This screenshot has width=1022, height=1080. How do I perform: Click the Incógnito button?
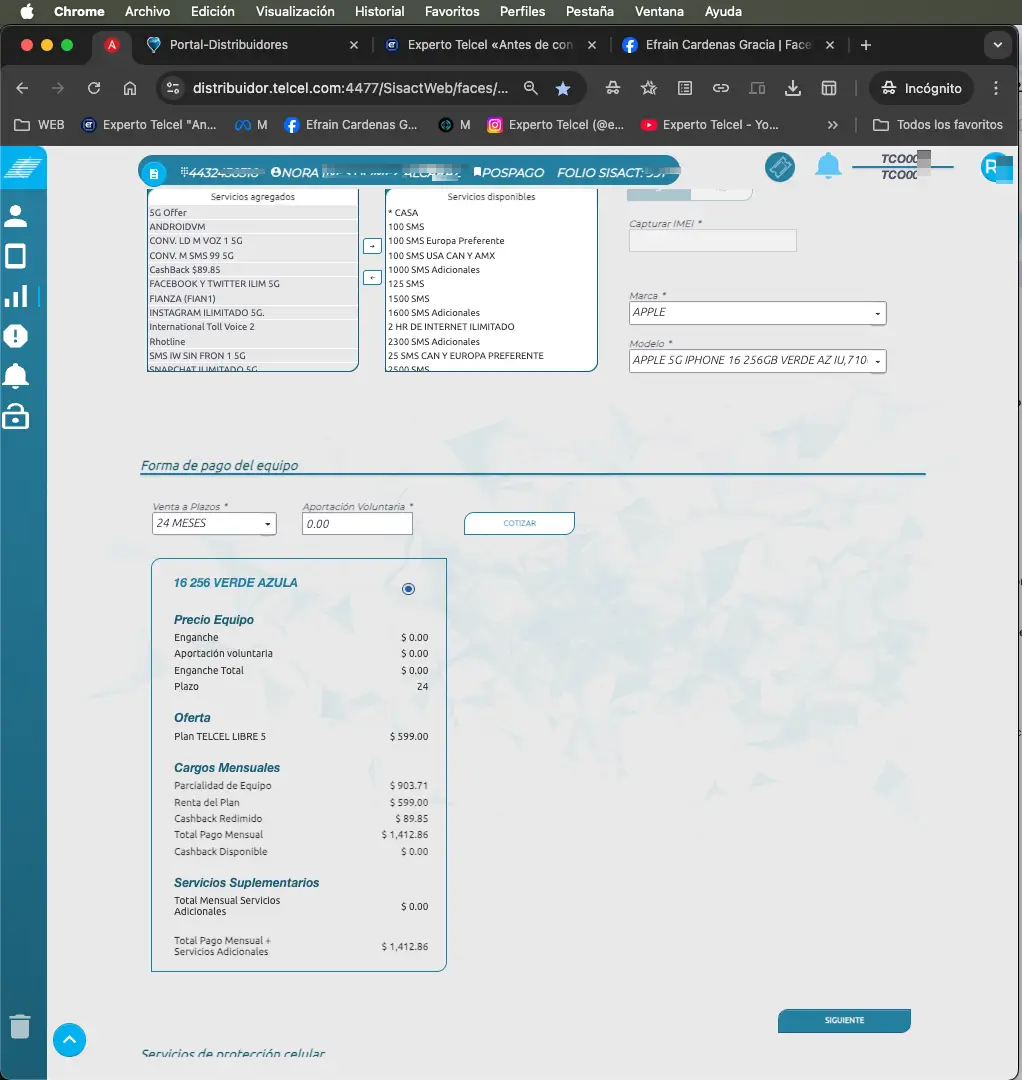(x=921, y=88)
